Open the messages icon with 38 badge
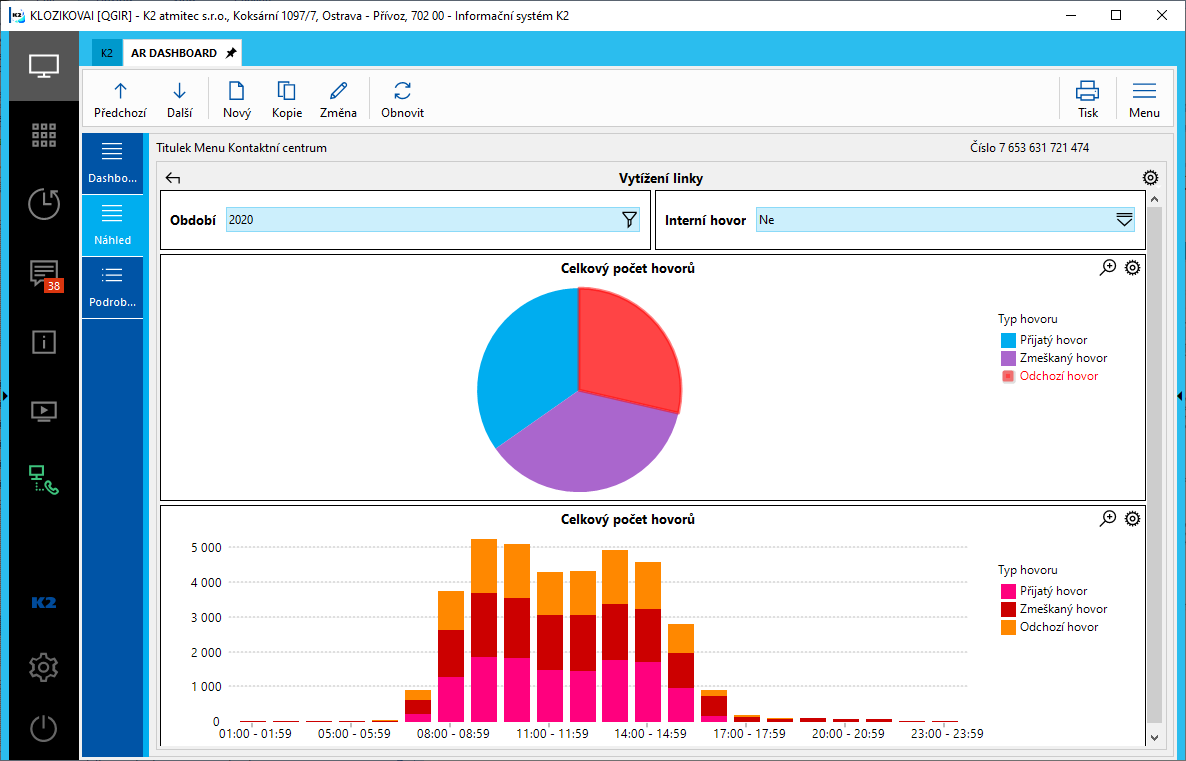 point(44,274)
